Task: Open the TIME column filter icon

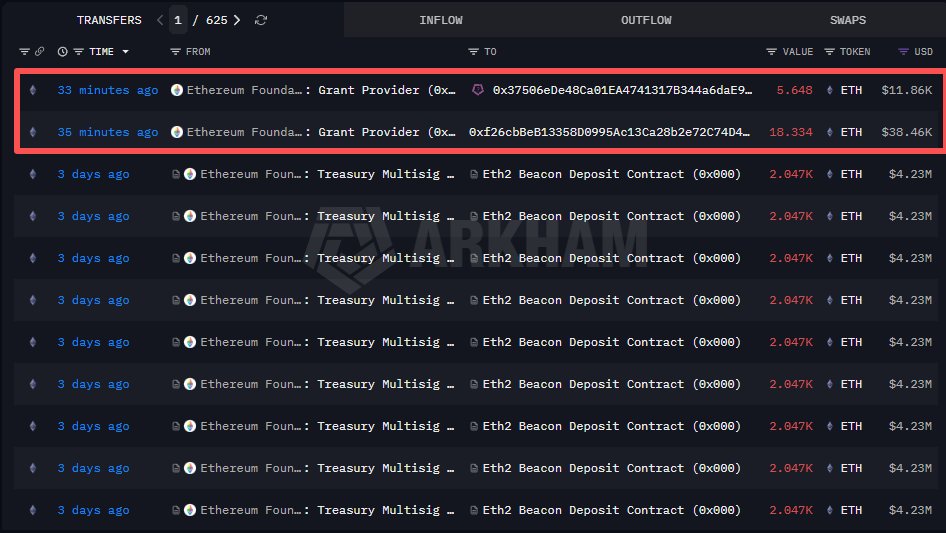Action: (x=78, y=52)
